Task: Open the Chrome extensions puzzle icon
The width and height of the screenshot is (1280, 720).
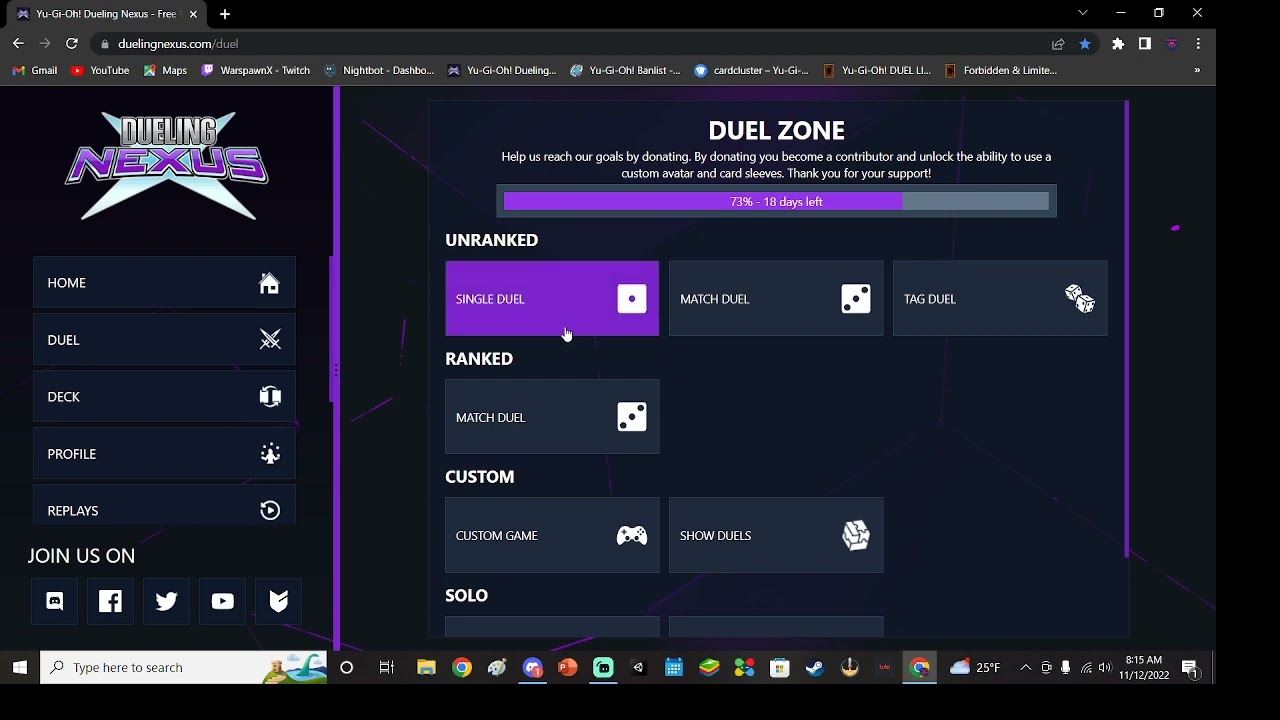Action: coord(1118,44)
